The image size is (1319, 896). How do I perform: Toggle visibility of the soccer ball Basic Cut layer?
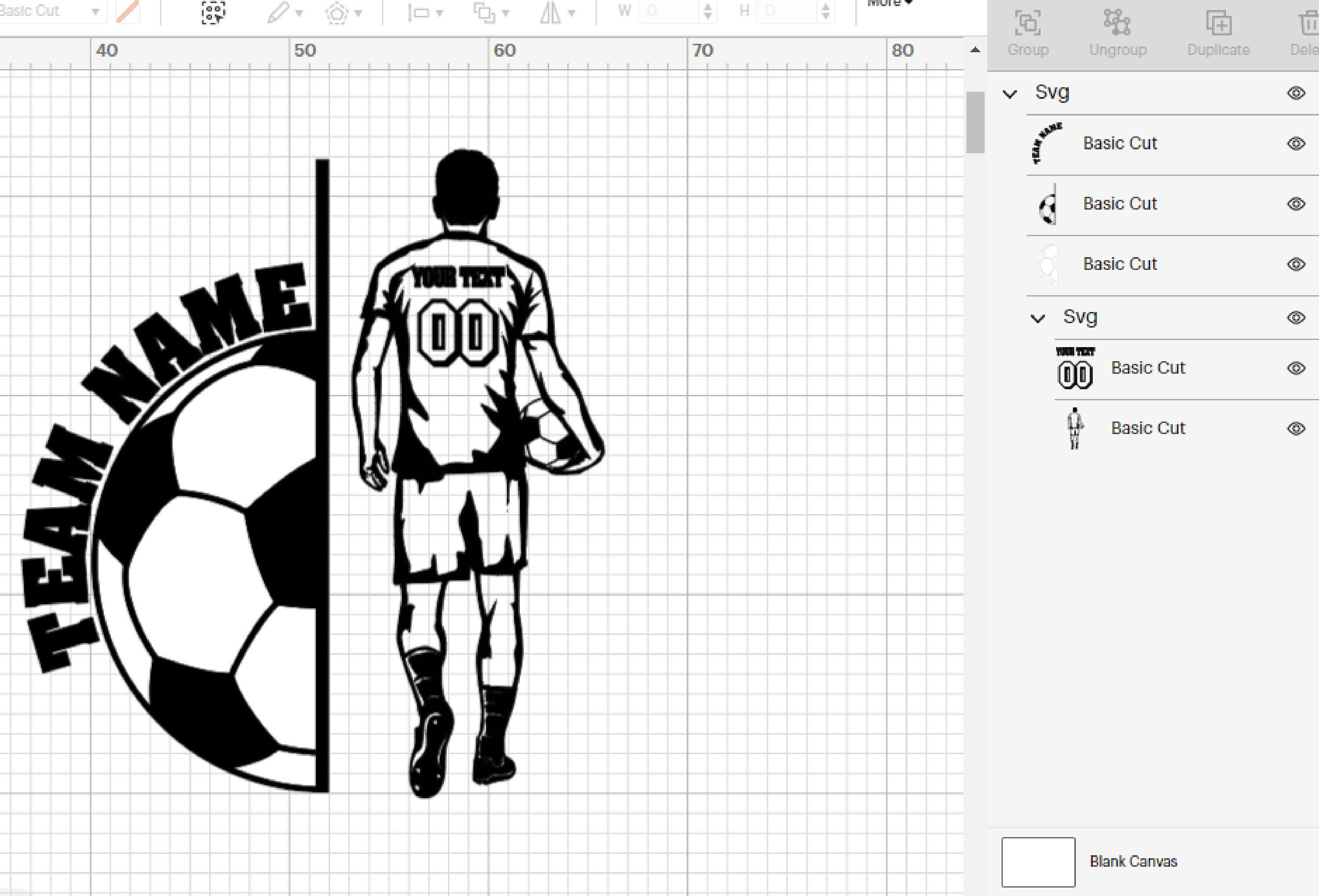[x=1296, y=203]
